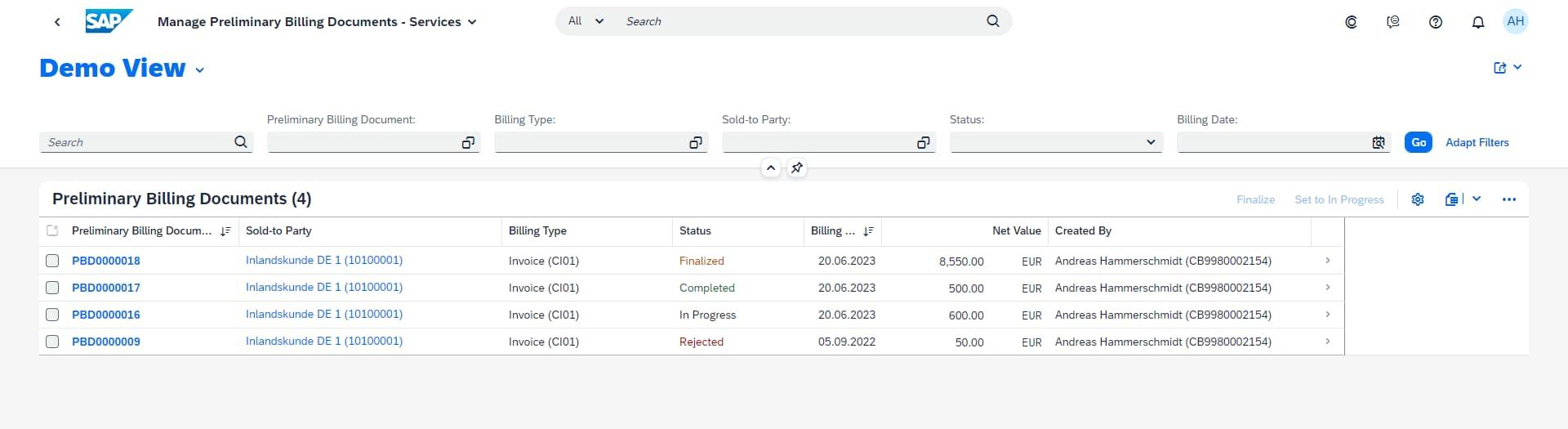Open value help for Sold-to Party
Image resolution: width=1568 pixels, height=429 pixels.
coord(923,142)
